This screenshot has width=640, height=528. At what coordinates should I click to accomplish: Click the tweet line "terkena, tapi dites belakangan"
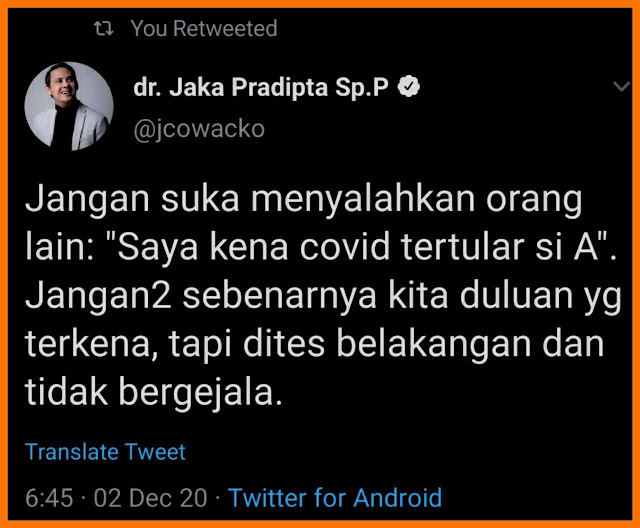coord(314,345)
